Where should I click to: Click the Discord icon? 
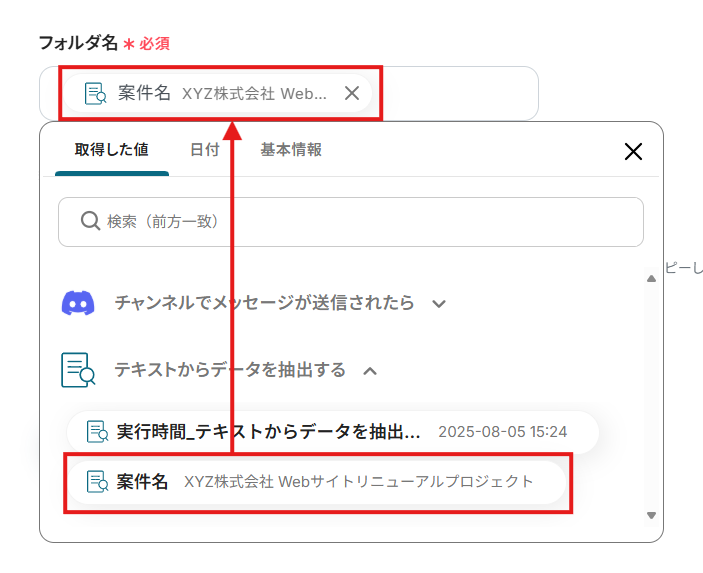pyautogui.click(x=78, y=303)
